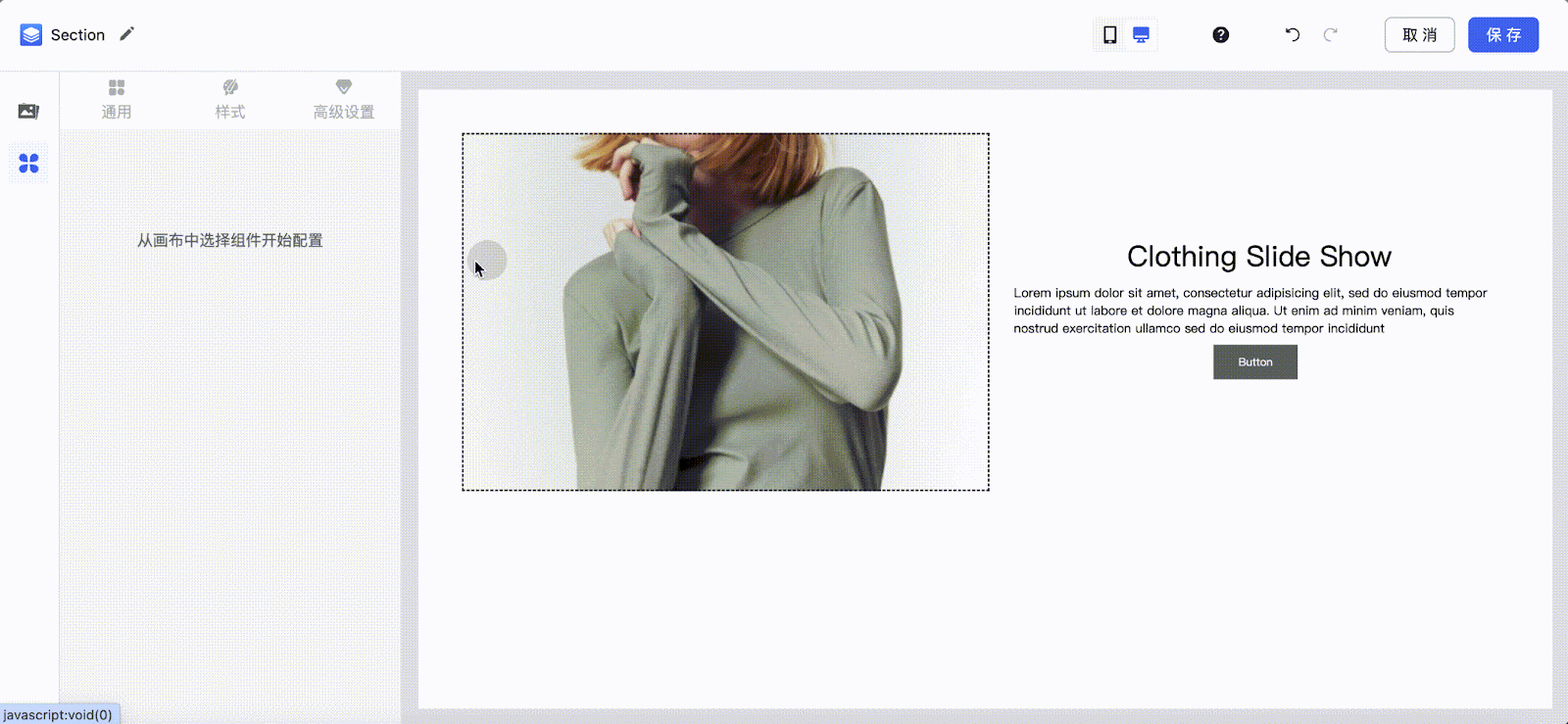1568x724 pixels.
Task: Click the dark Button on the canvas
Action: (x=1254, y=362)
